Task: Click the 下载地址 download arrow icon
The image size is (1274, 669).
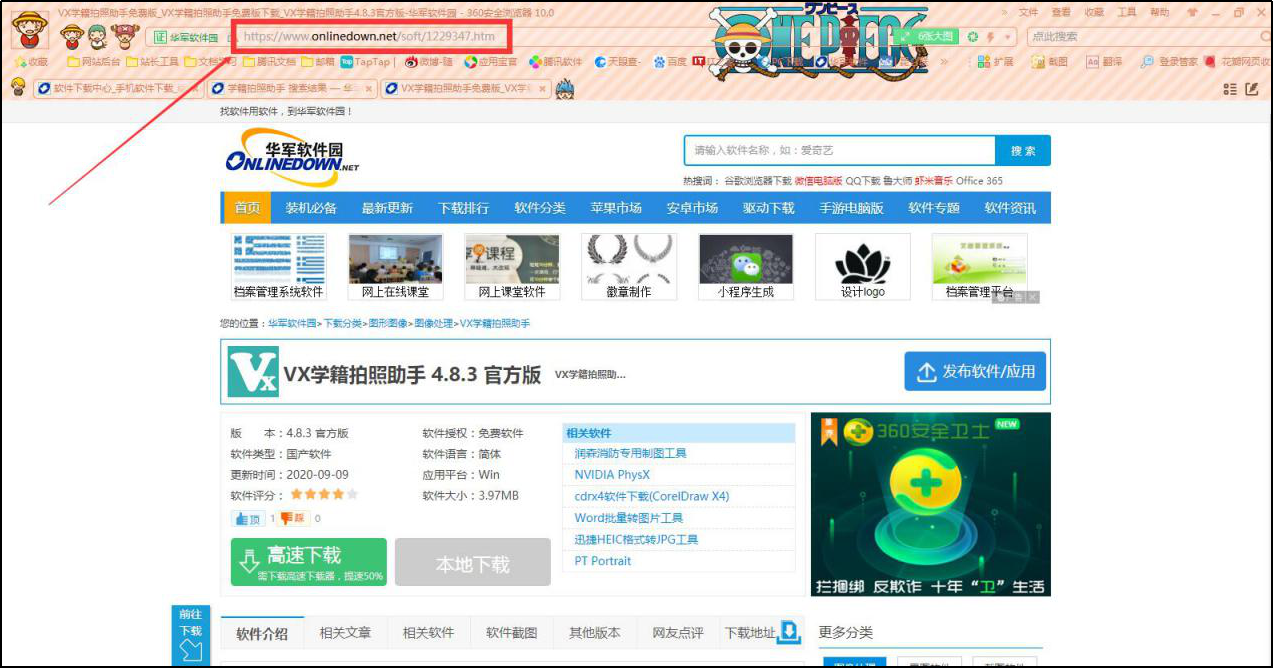Action: [789, 632]
